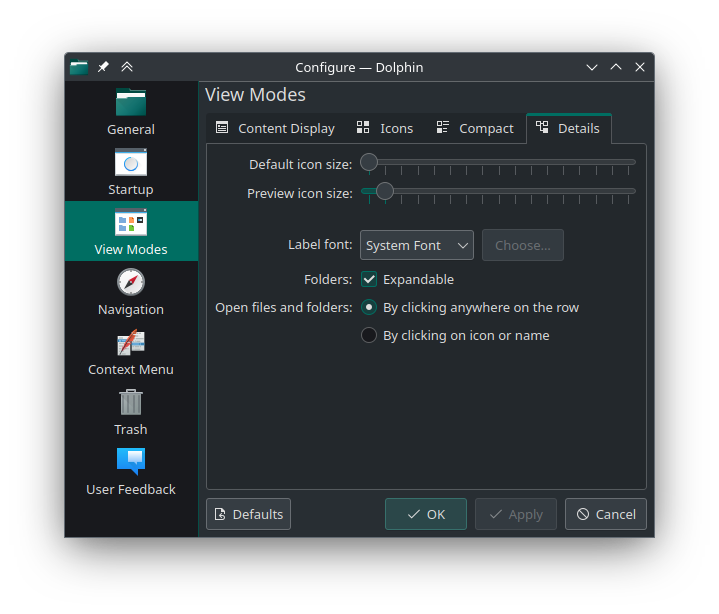The height and width of the screenshot is (614, 719).
Task: Confirm with the OK button
Action: tap(426, 514)
